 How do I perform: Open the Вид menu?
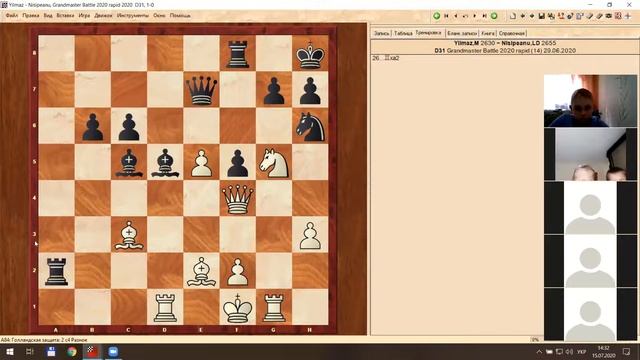[48, 16]
